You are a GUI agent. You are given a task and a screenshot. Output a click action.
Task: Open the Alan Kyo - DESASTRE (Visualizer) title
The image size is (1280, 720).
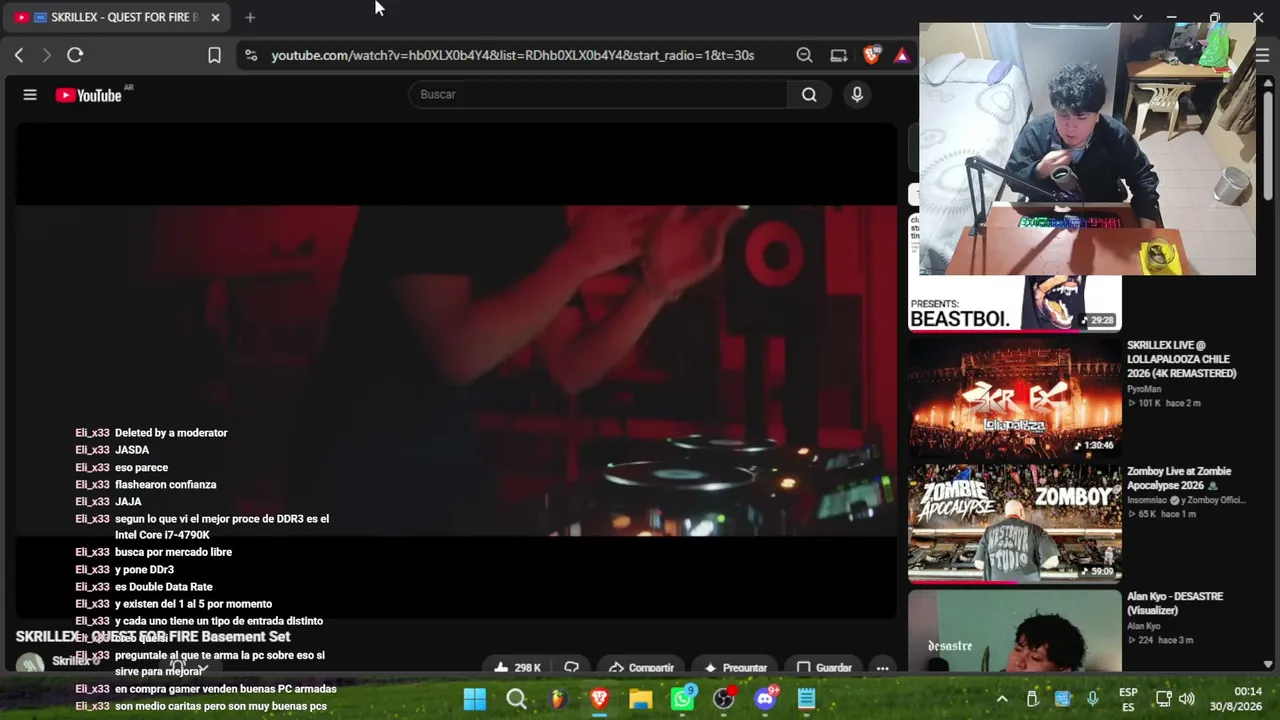coord(1175,603)
